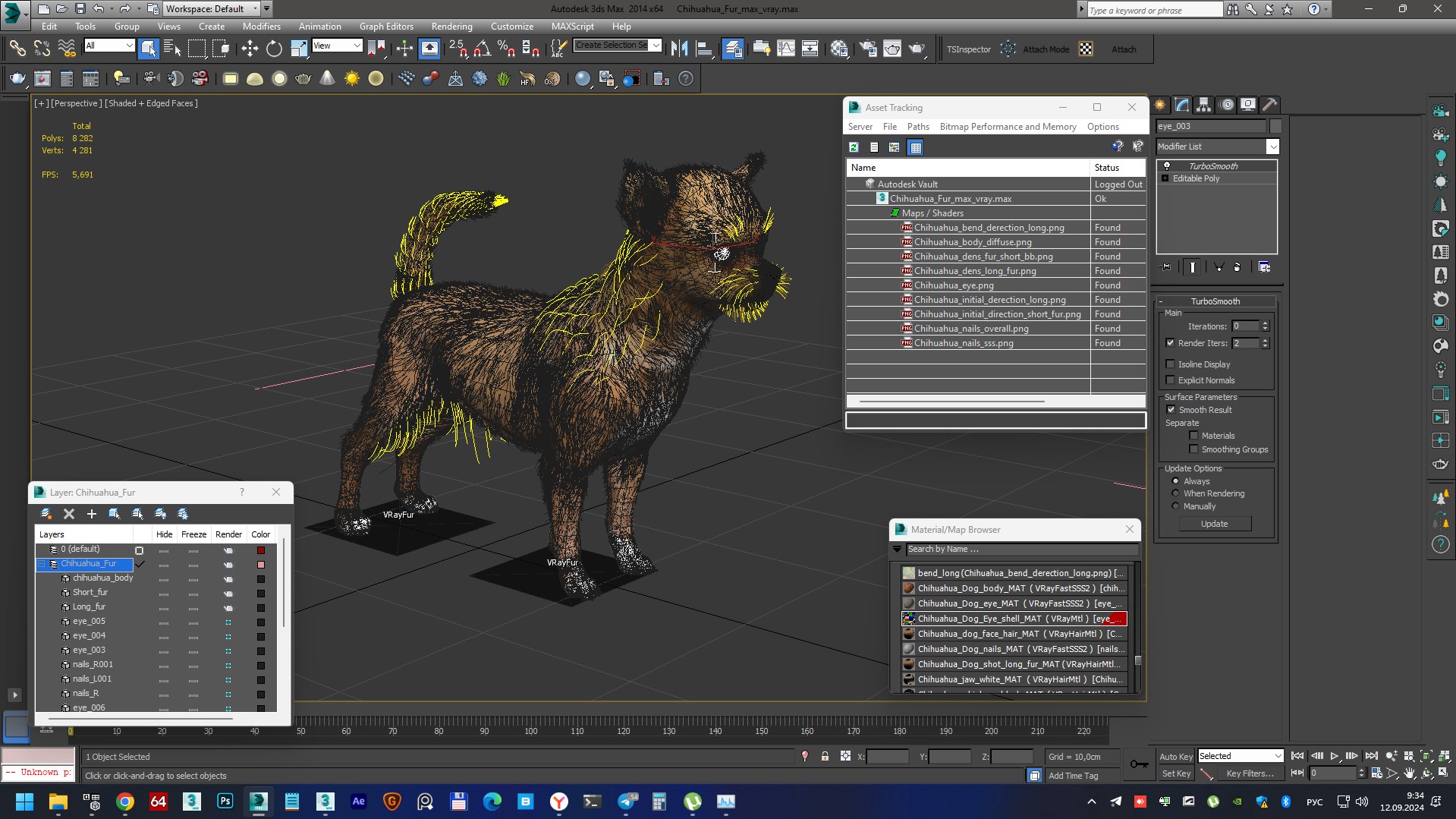Select When Rendering update option
Screen dimensions: 1456x819
1176,493
